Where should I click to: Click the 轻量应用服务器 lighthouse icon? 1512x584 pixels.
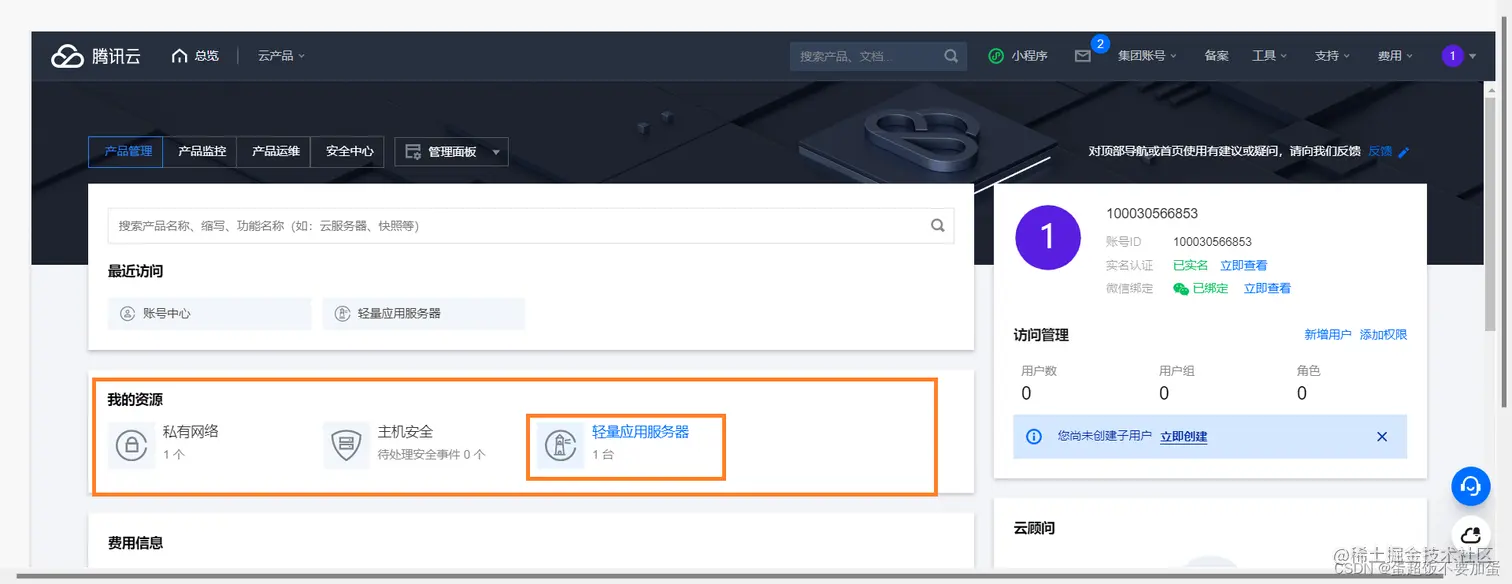pos(561,444)
